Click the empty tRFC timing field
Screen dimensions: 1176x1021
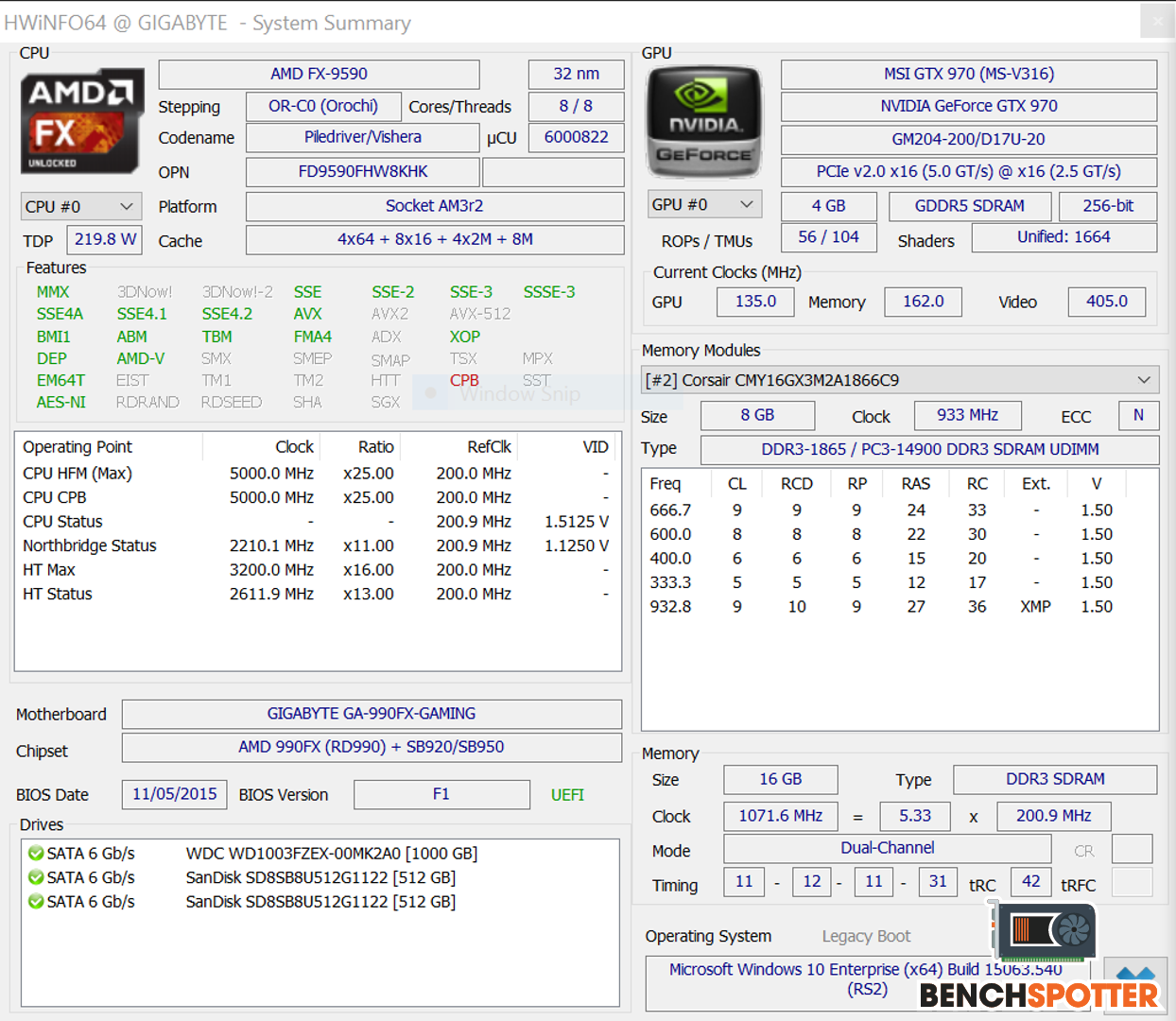(1133, 882)
